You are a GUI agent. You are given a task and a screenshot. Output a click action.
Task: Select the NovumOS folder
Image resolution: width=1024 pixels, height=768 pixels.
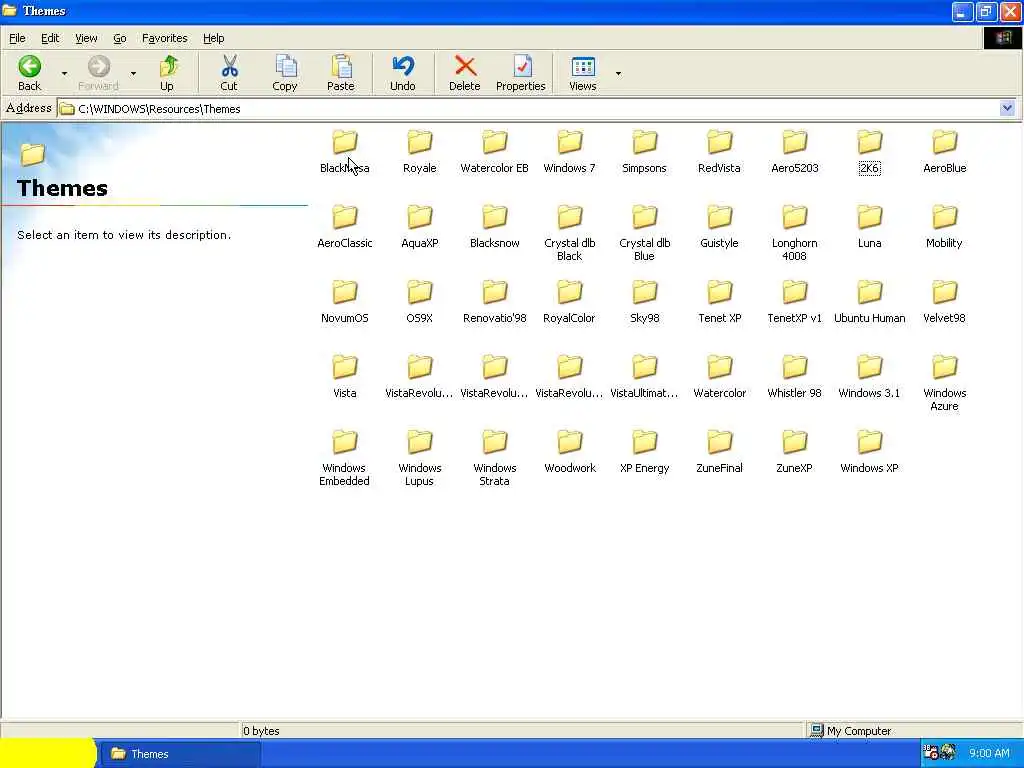pos(345,302)
